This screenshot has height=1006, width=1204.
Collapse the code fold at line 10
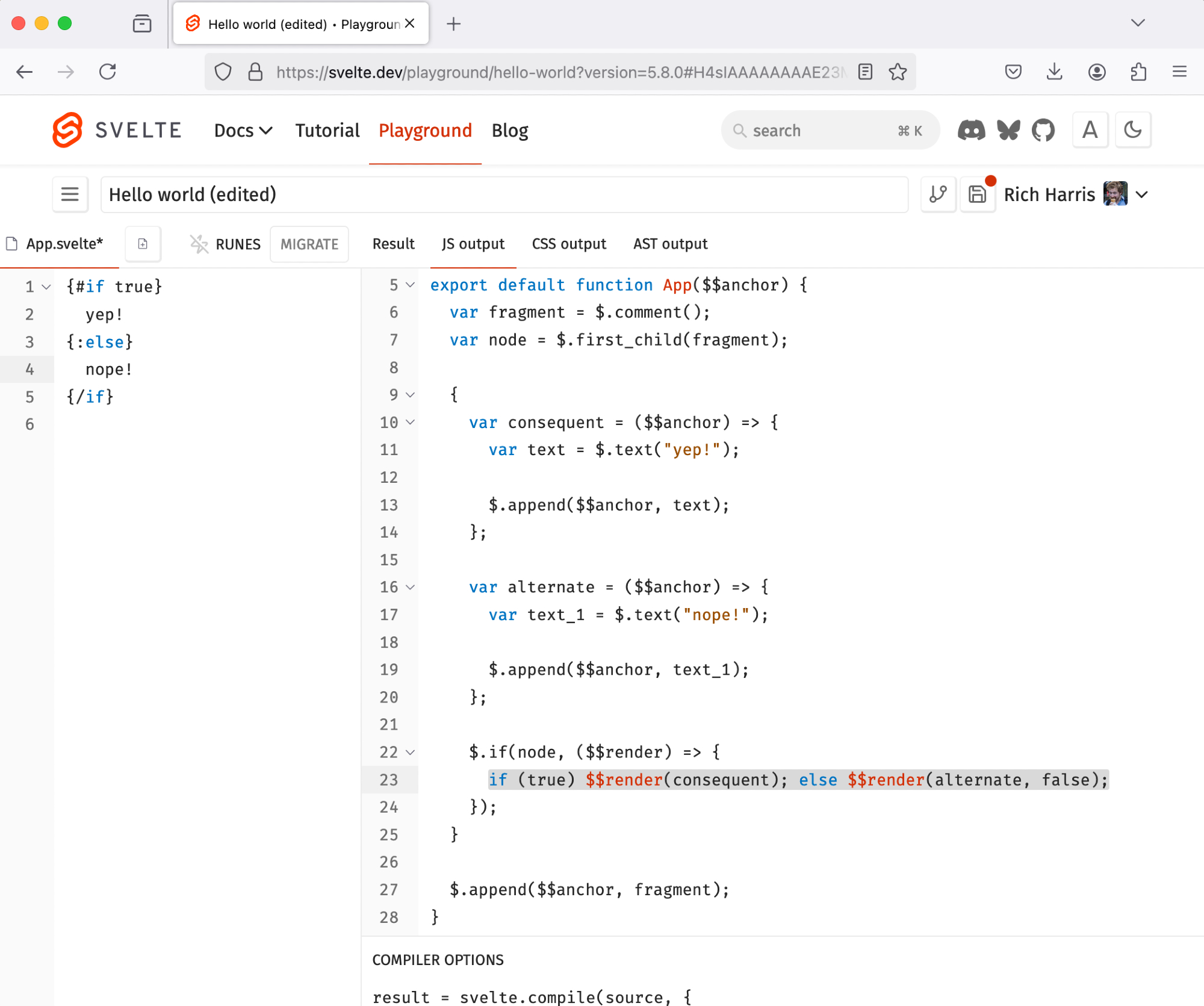pos(411,422)
